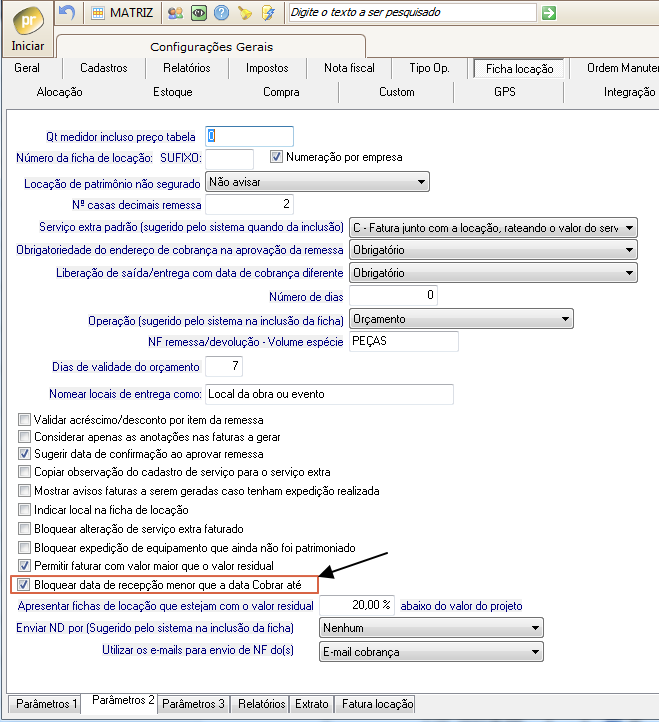Click the lightning note shortcut icon
The width and height of the screenshot is (659, 722).
[x=268, y=13]
